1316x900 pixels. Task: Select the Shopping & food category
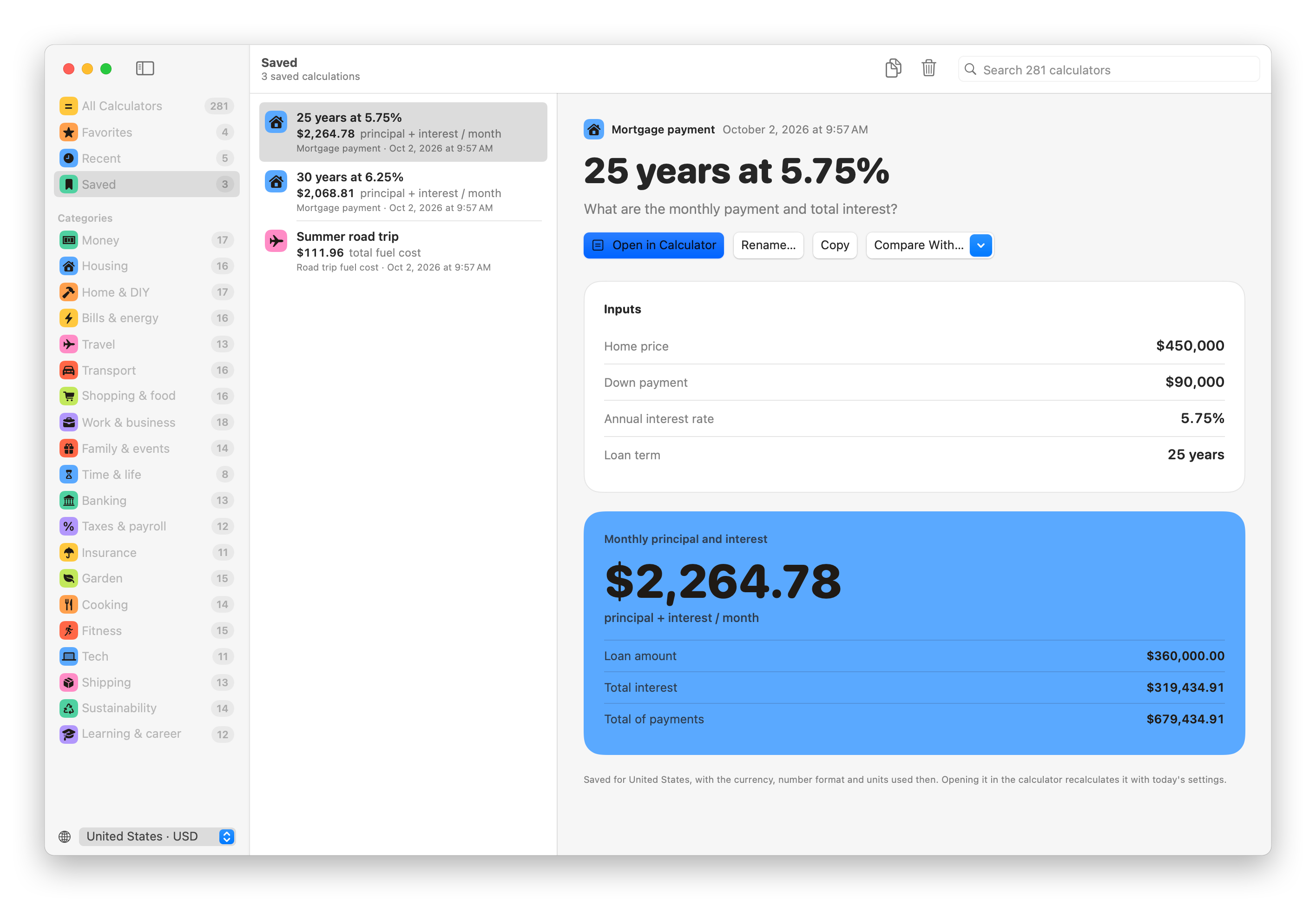click(147, 396)
